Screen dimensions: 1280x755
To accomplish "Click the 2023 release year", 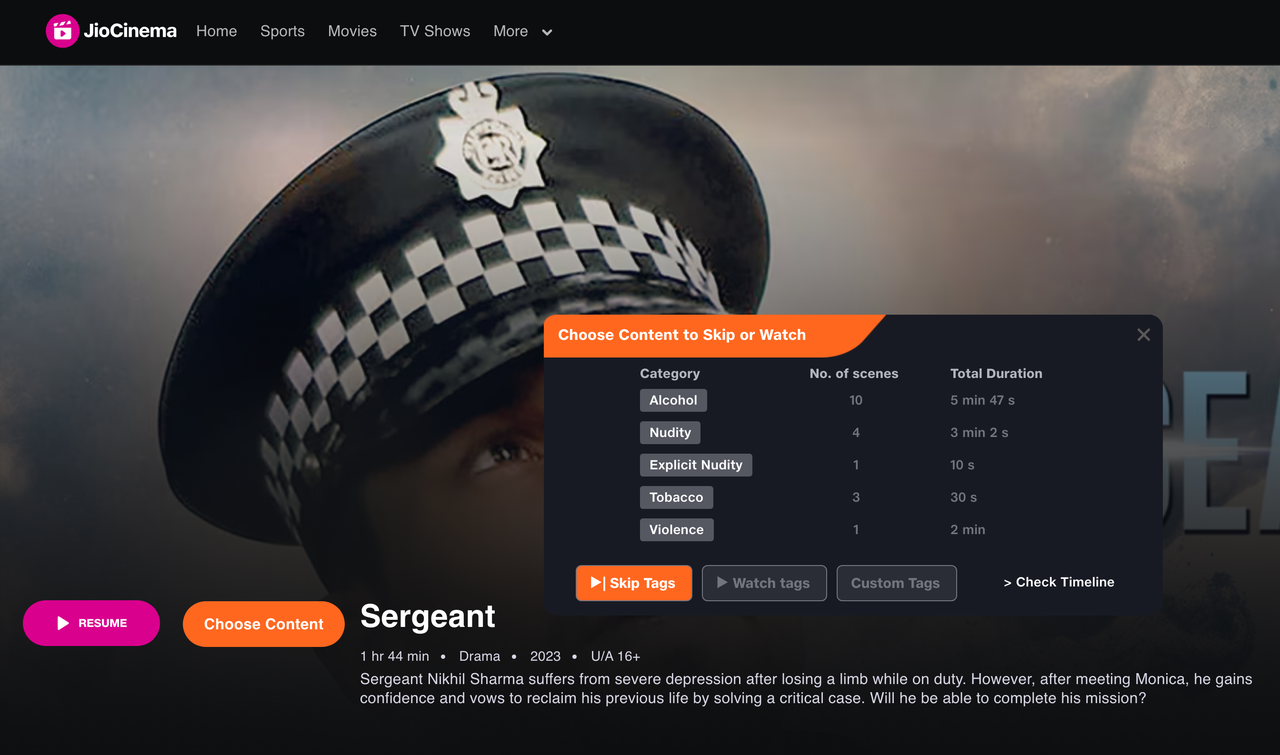I will tap(545, 656).
